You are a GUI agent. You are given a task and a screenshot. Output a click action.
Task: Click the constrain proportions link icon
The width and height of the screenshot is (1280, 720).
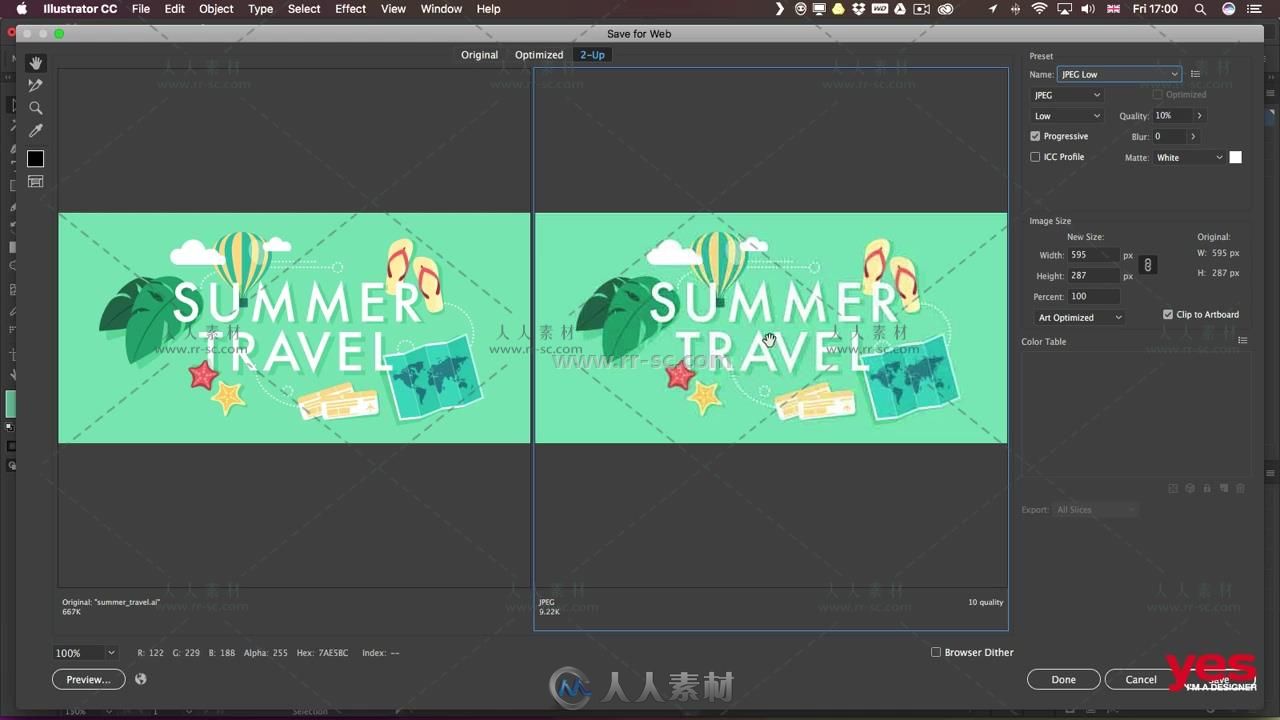tap(1148, 265)
